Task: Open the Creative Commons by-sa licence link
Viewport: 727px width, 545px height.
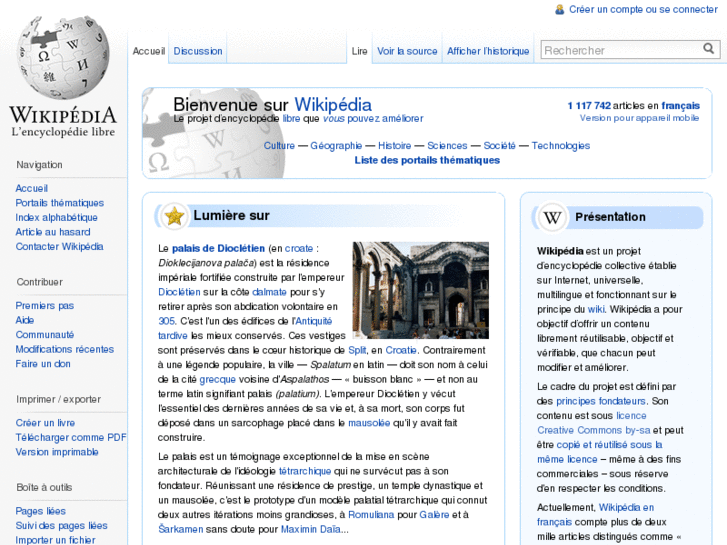Action: (593, 430)
